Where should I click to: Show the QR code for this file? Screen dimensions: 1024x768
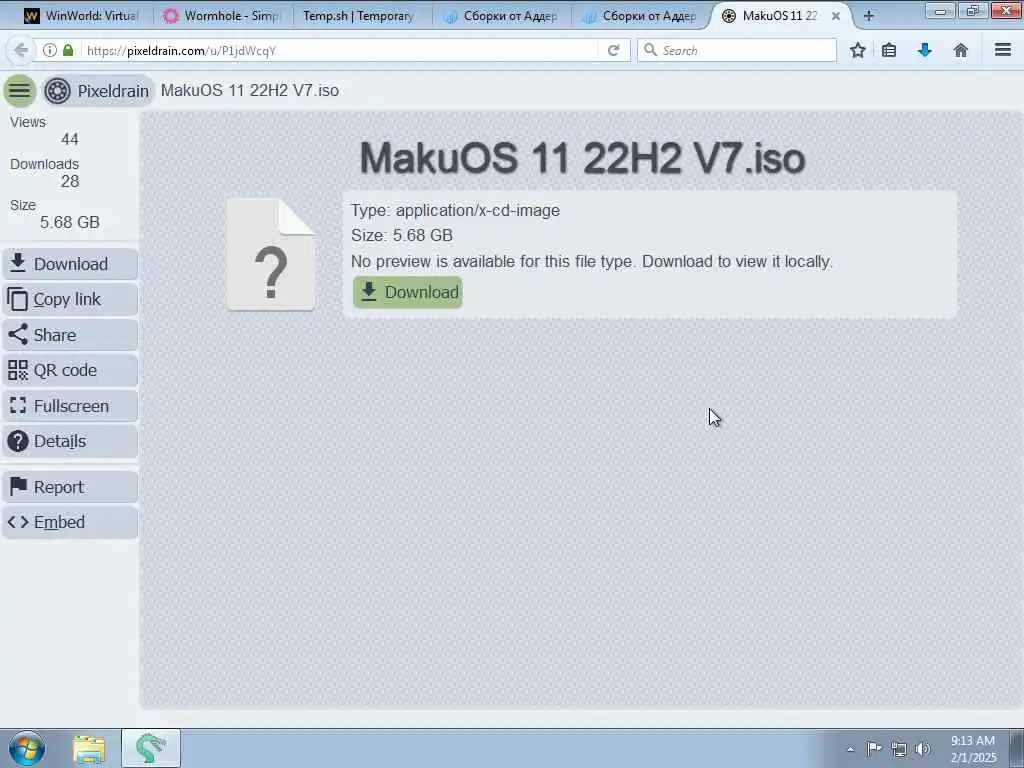(x=71, y=370)
